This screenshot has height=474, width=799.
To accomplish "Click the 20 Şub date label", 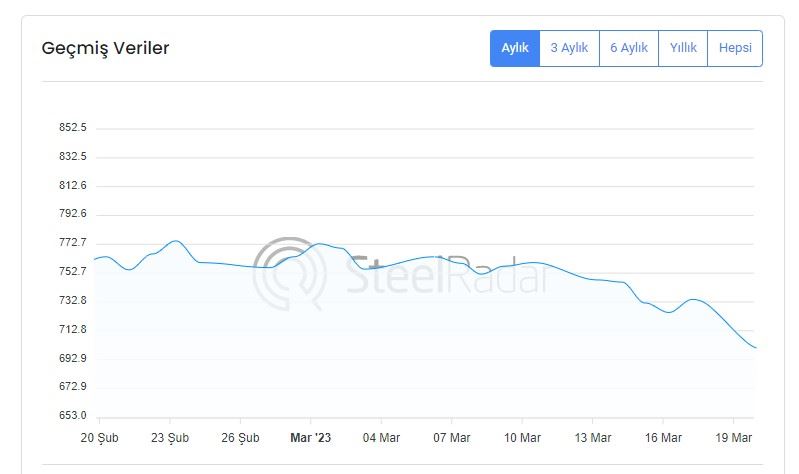I will [x=99, y=438].
